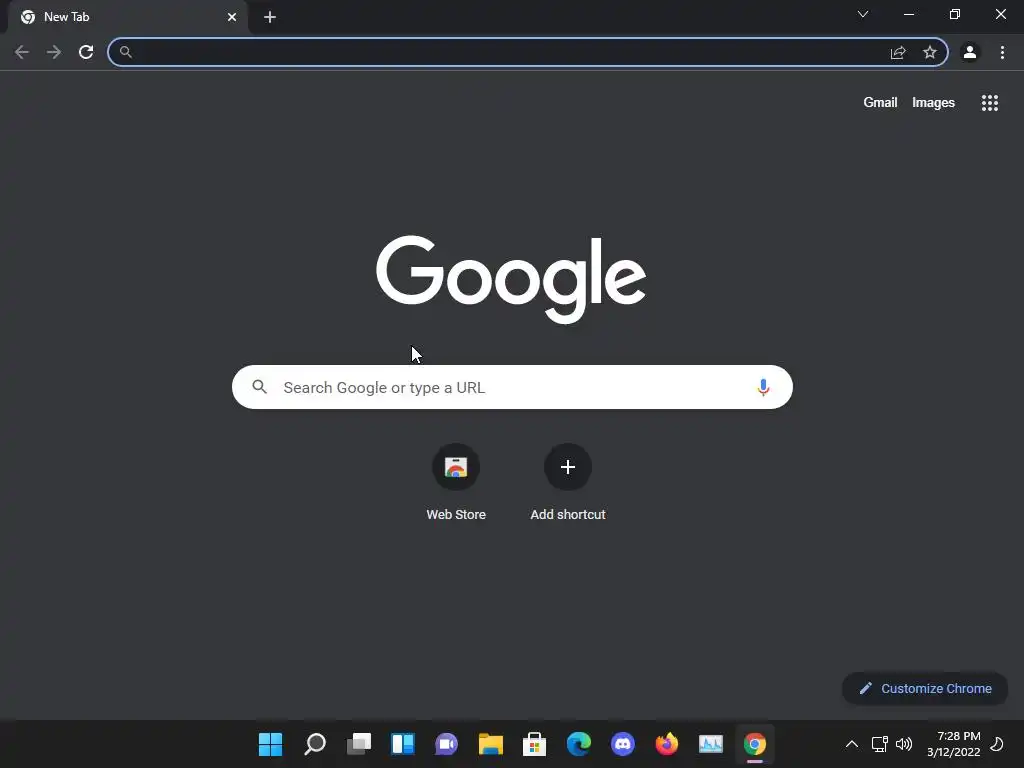
Task: Open the clock showing 7:28 PM
Action: (953, 744)
